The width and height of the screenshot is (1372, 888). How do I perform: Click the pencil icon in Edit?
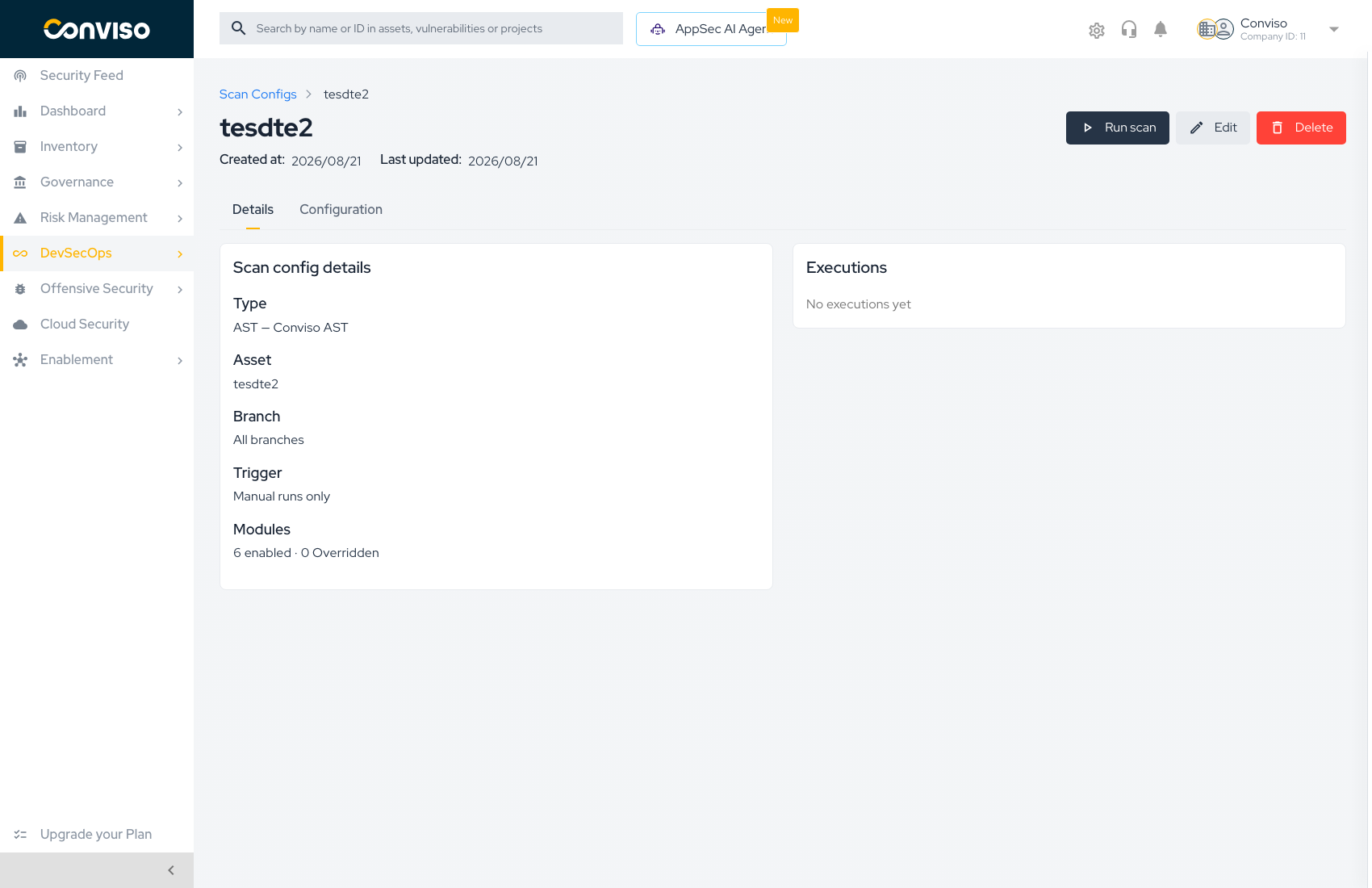point(1197,128)
